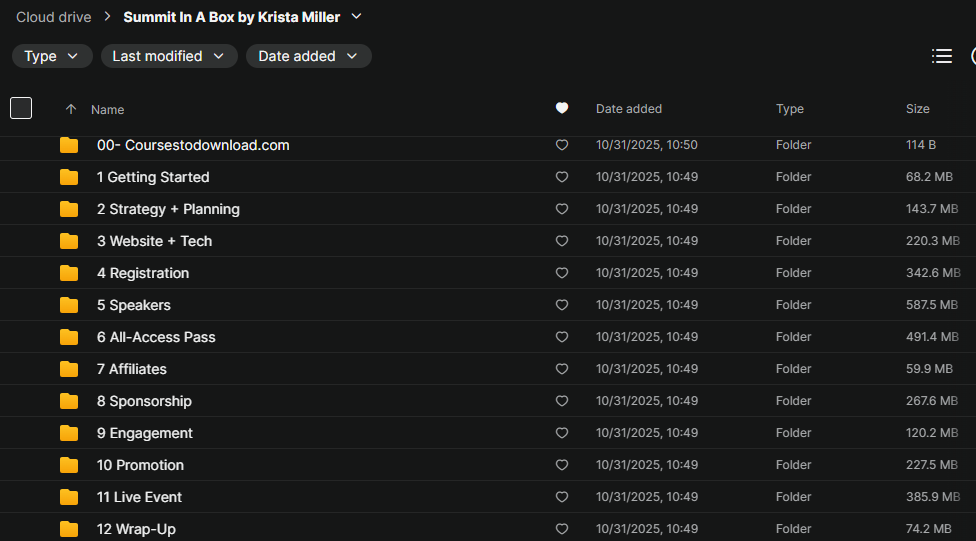Click folder icon for 11 Live Event
Image resolution: width=976 pixels, height=541 pixels.
tap(69, 497)
